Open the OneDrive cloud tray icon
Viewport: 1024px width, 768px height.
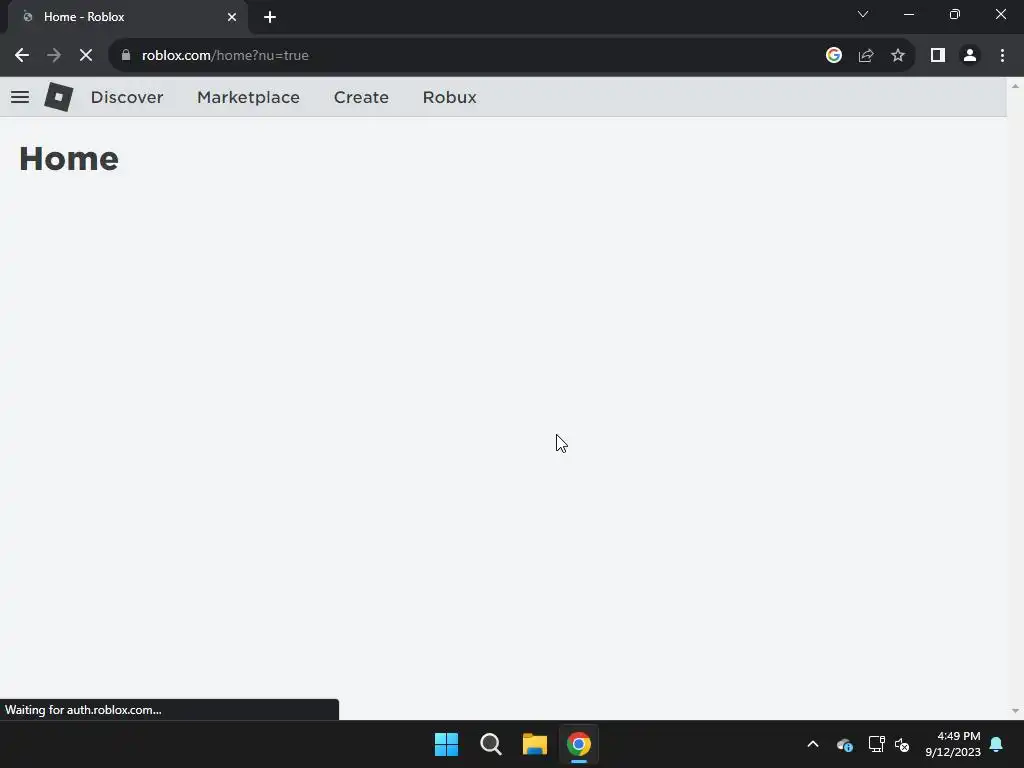click(x=844, y=744)
